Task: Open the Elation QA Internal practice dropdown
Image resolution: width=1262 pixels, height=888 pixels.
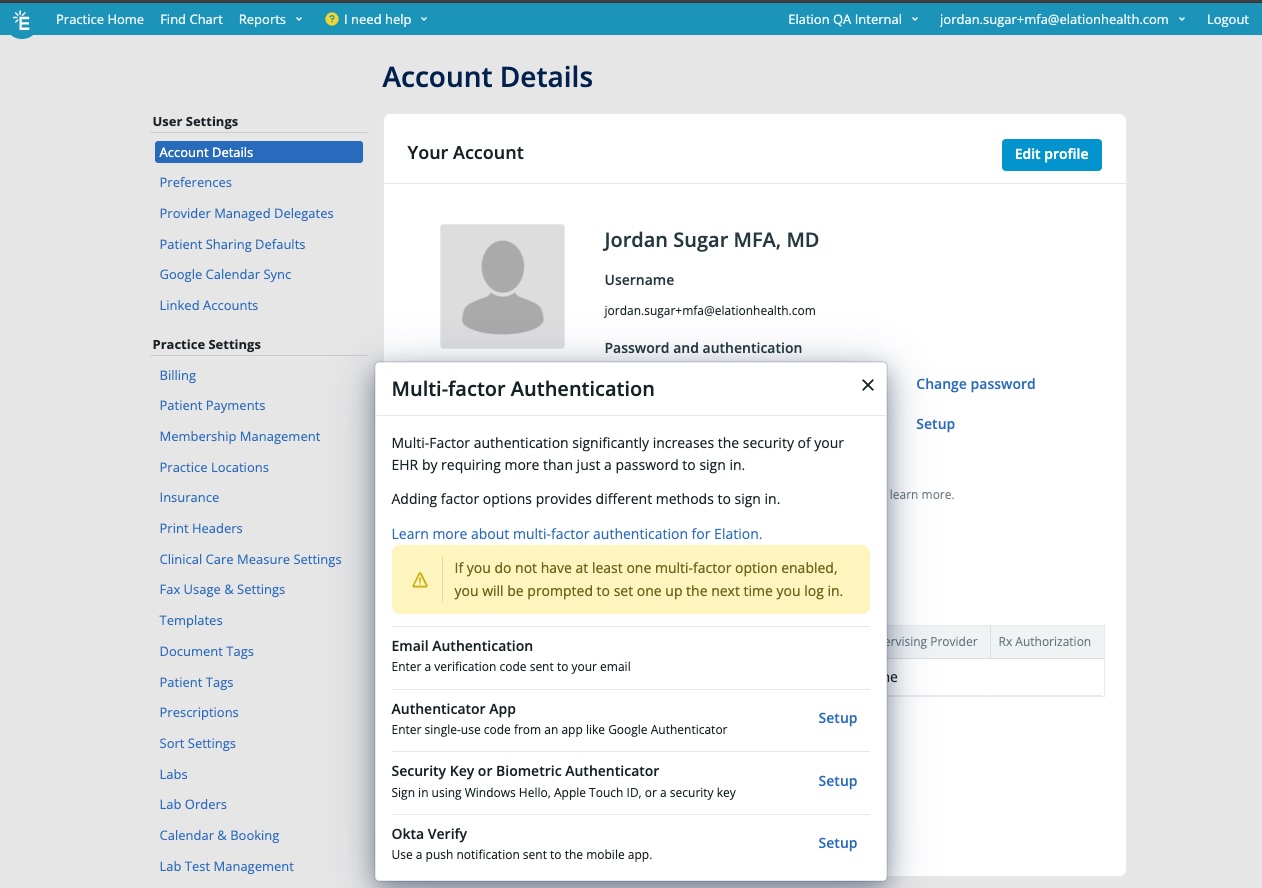Action: coord(851,19)
